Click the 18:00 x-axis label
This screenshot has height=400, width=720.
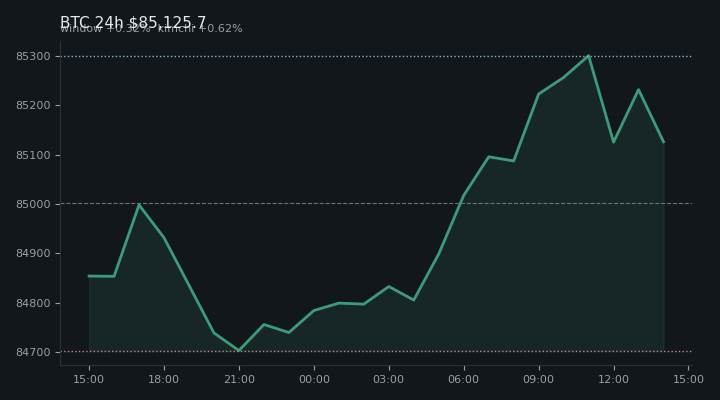(163, 379)
